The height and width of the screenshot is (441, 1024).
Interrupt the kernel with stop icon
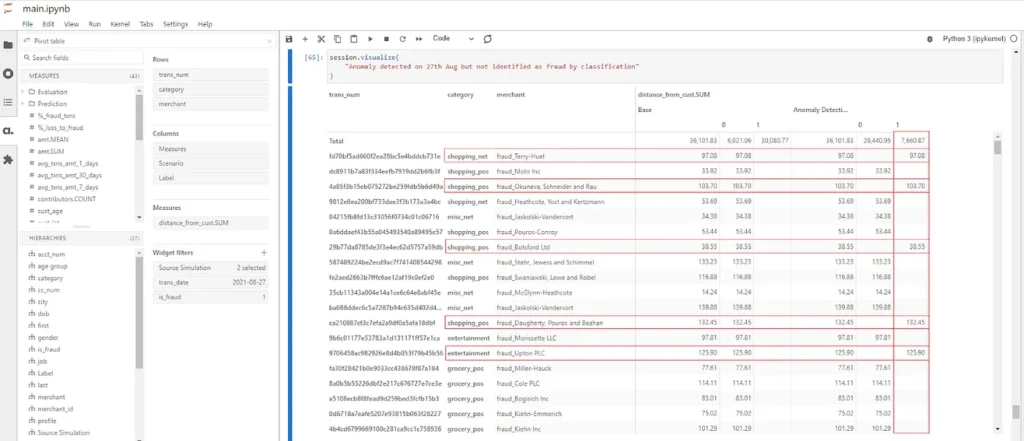(386, 39)
